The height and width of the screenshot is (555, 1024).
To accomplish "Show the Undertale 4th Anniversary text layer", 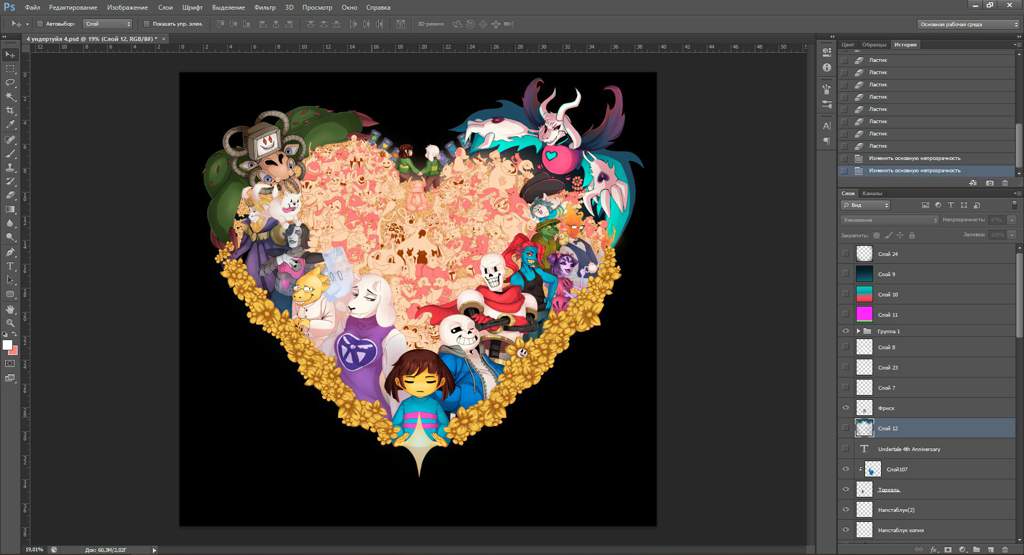I will coord(846,449).
